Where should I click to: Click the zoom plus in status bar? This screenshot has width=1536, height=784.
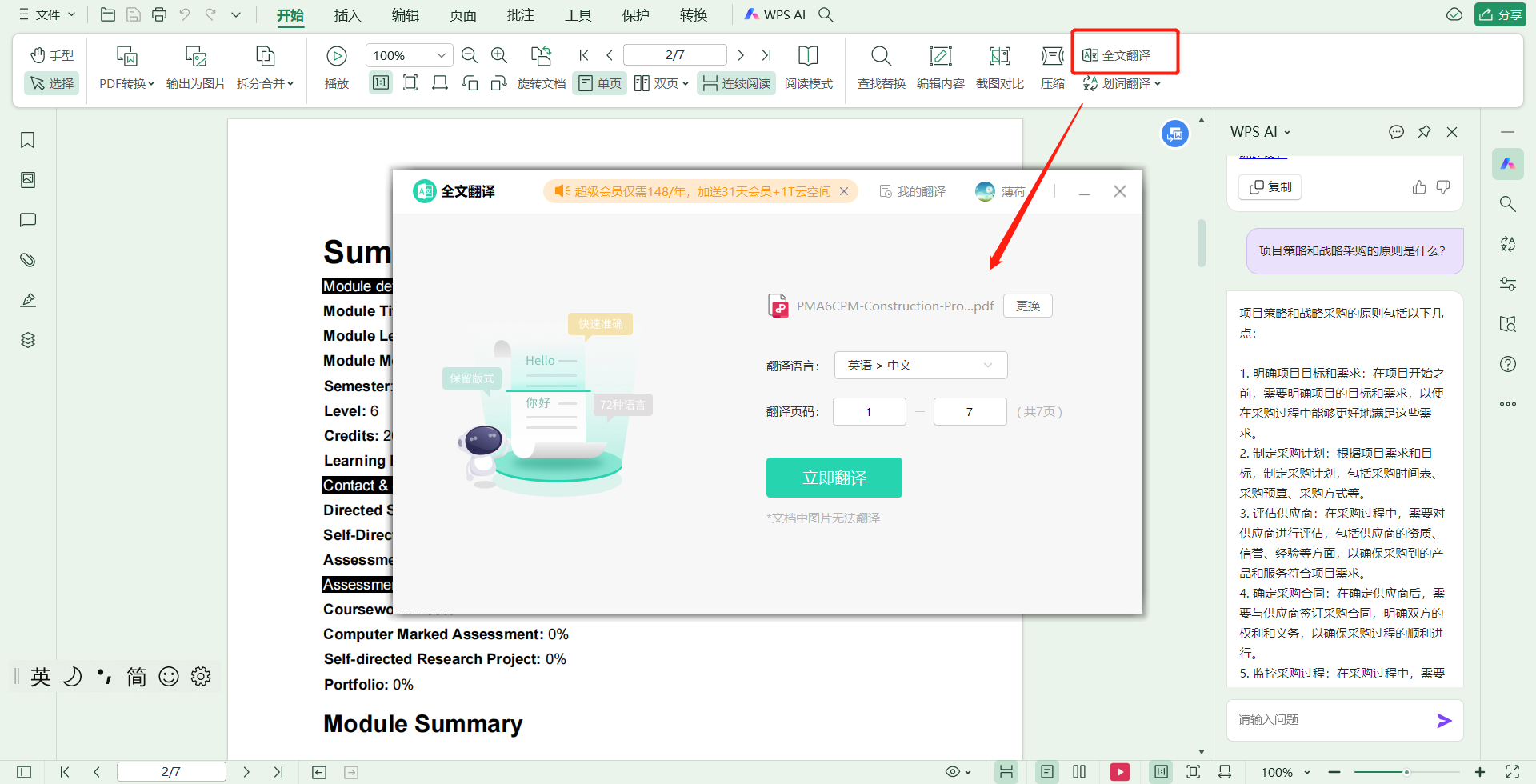coord(1480,772)
